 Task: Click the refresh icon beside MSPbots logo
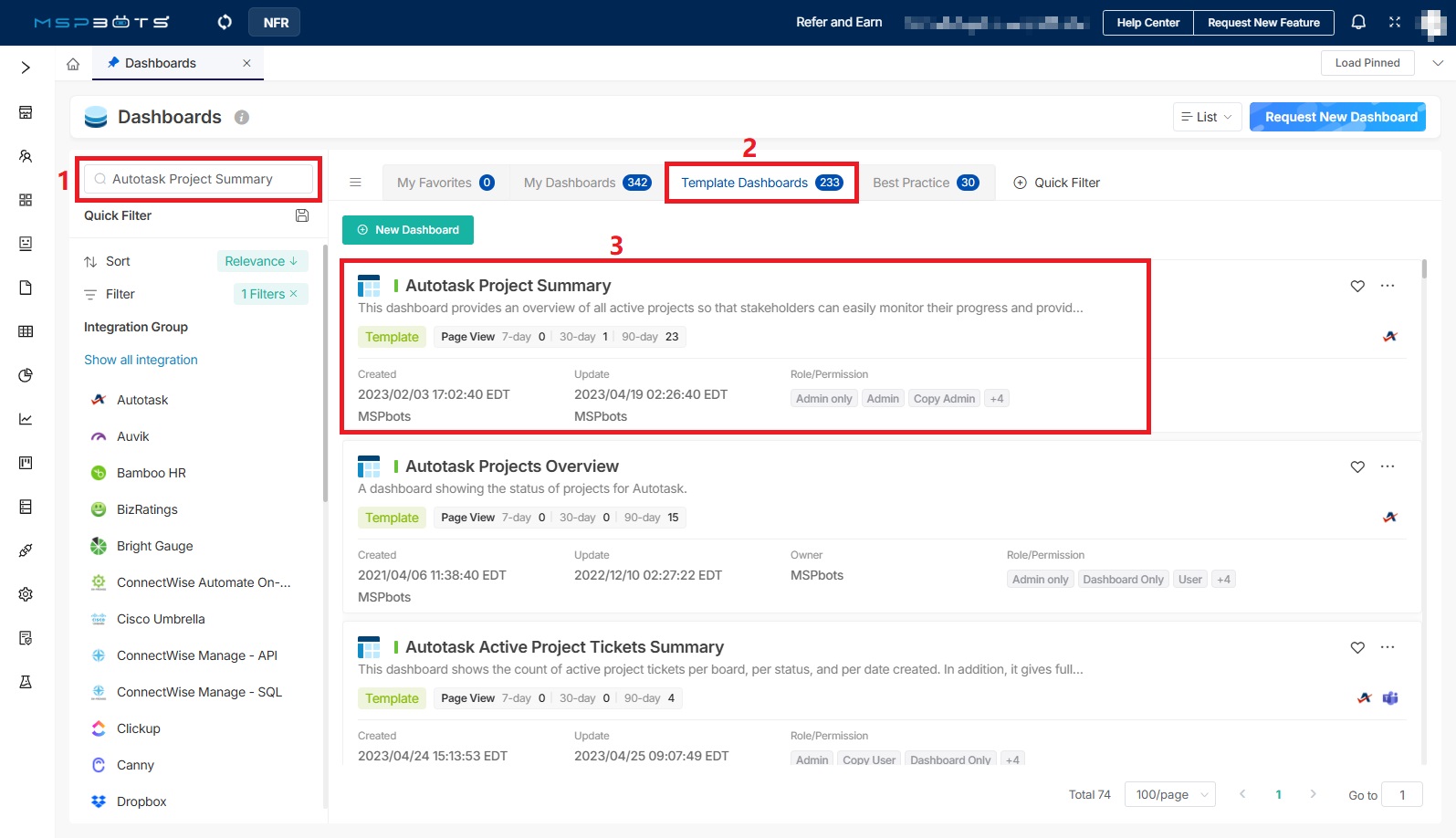click(225, 22)
